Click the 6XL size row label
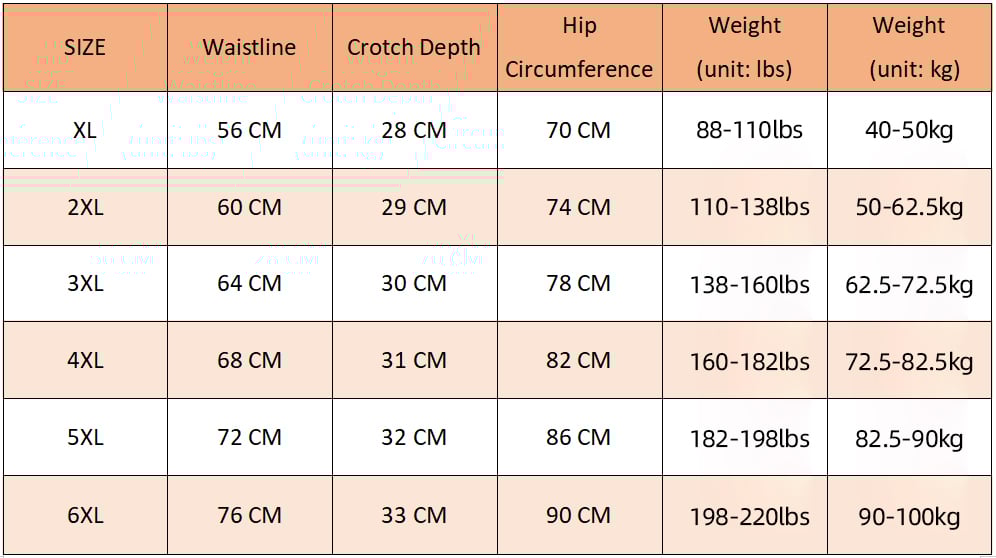Image resolution: width=996 pixels, height=558 pixels. coord(85,516)
